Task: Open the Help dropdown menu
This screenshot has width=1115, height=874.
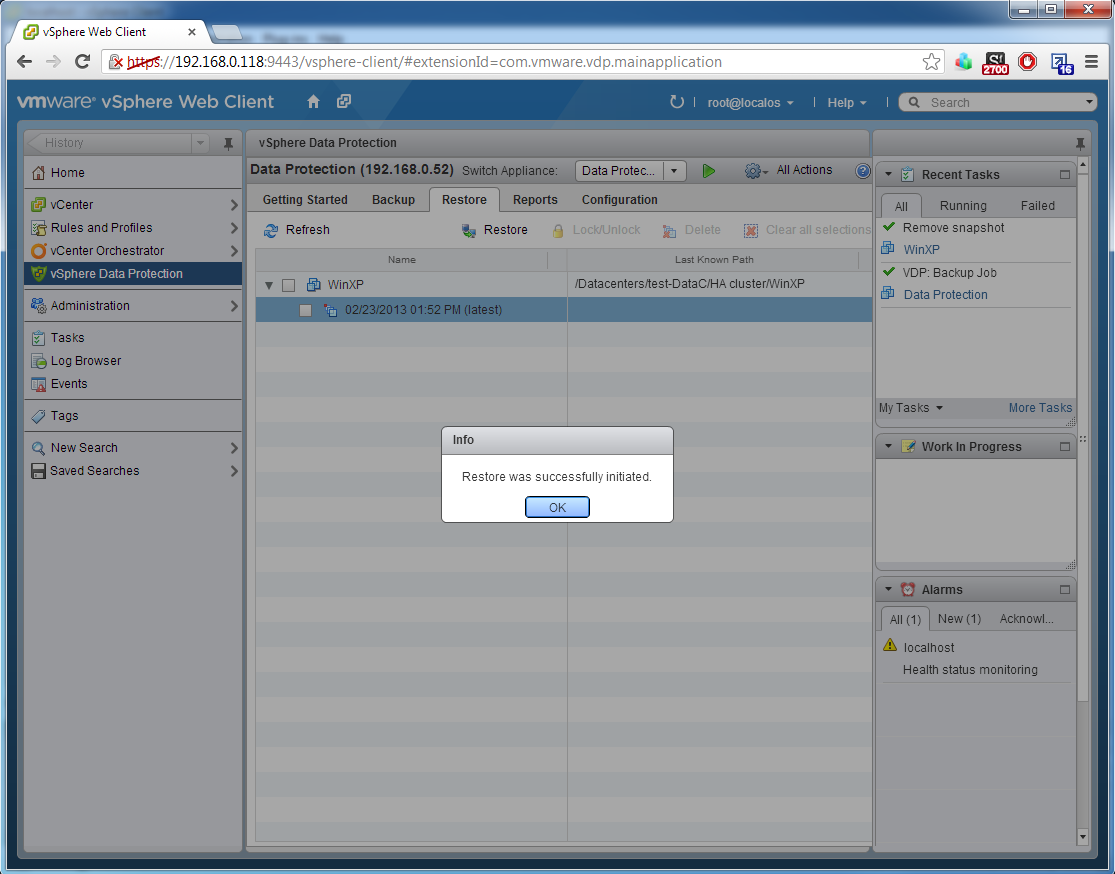Action: point(846,102)
